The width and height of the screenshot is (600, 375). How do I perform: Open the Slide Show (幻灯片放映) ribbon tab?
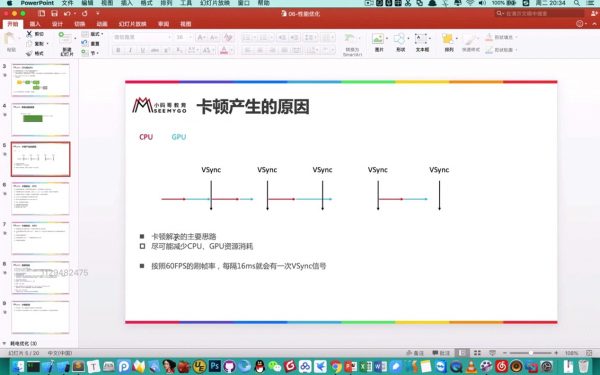tap(132, 24)
